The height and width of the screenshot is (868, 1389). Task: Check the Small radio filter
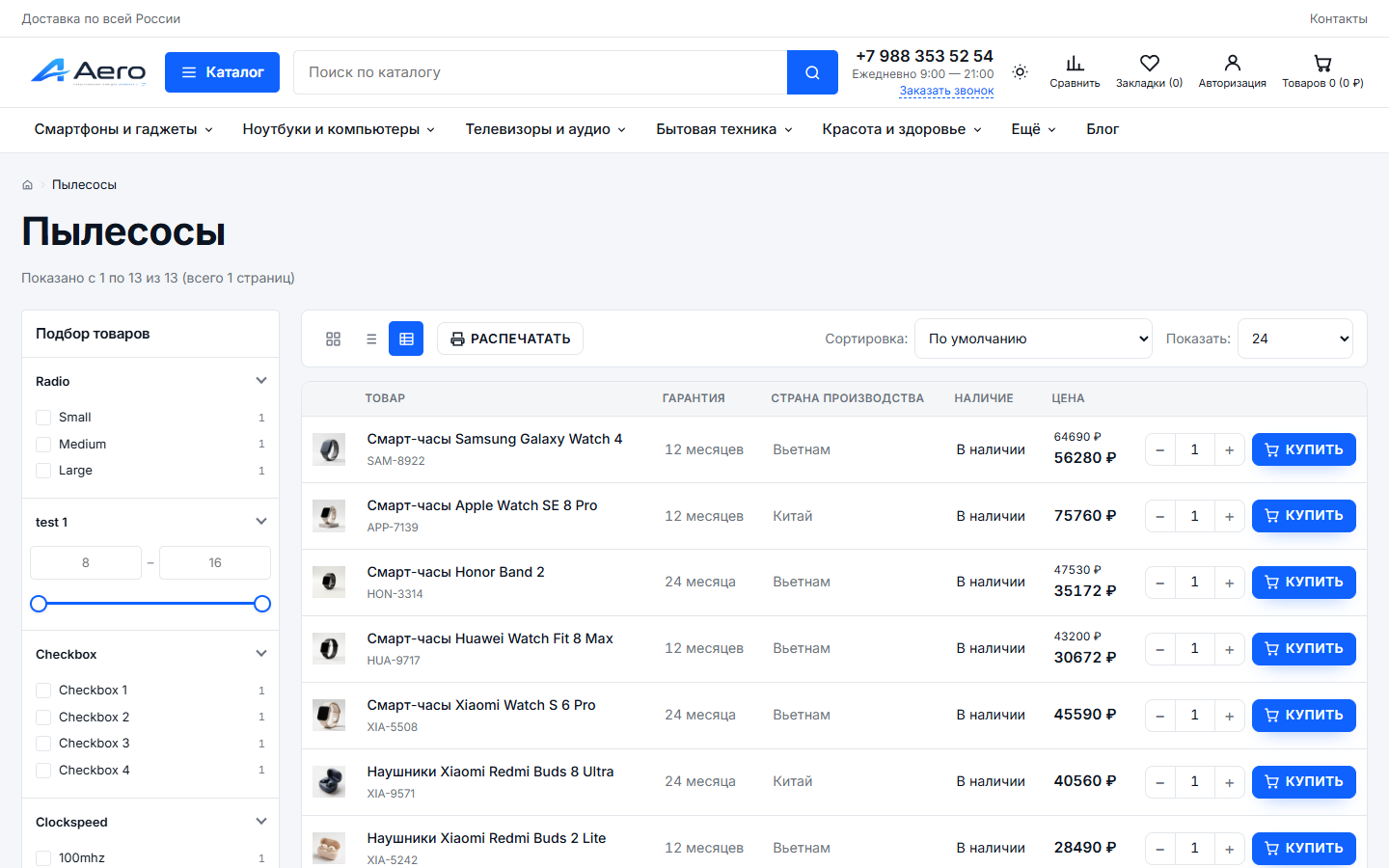[43, 418]
